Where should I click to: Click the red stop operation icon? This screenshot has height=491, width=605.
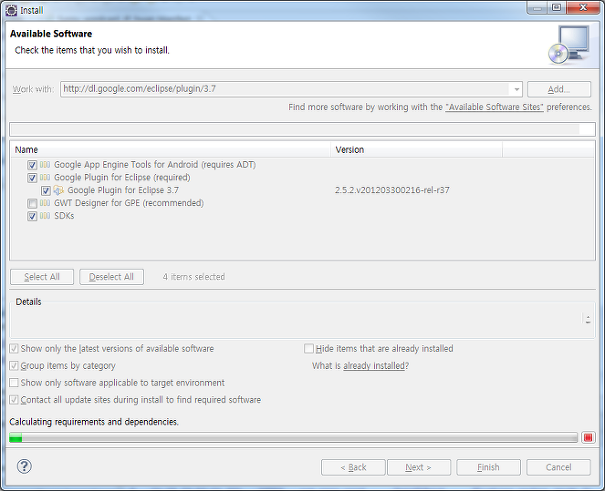click(x=588, y=437)
